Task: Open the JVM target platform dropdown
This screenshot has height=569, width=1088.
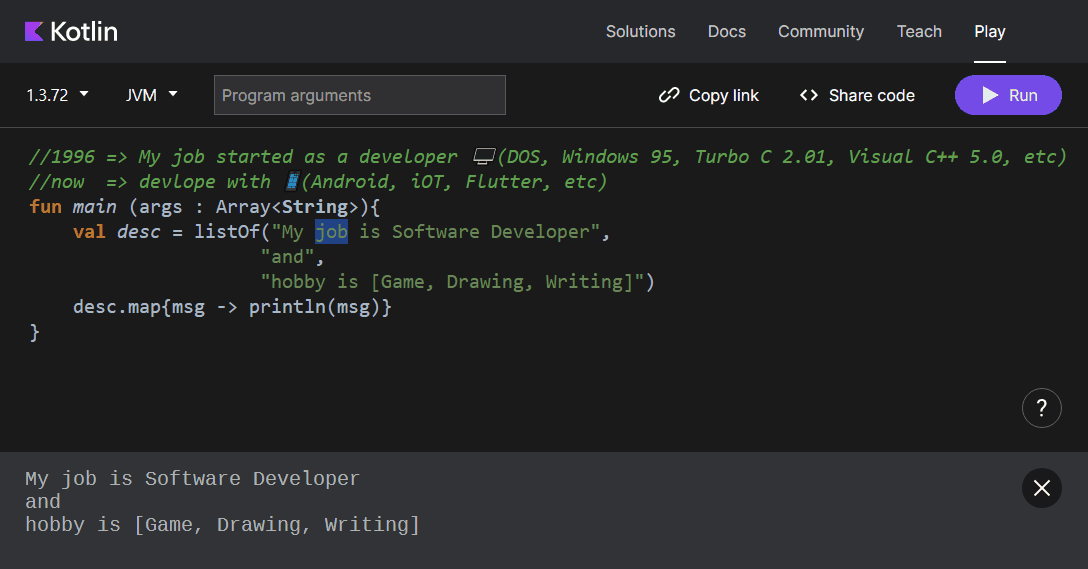Action: tap(151, 95)
